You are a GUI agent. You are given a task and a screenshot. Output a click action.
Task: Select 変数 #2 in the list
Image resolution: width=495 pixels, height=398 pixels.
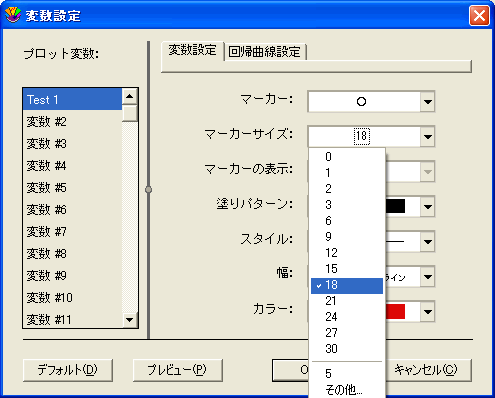(72, 122)
